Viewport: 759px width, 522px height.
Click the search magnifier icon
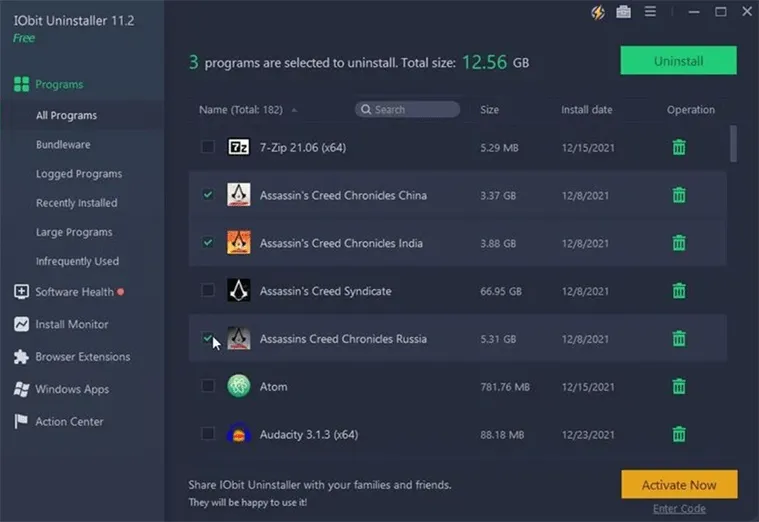click(x=366, y=109)
